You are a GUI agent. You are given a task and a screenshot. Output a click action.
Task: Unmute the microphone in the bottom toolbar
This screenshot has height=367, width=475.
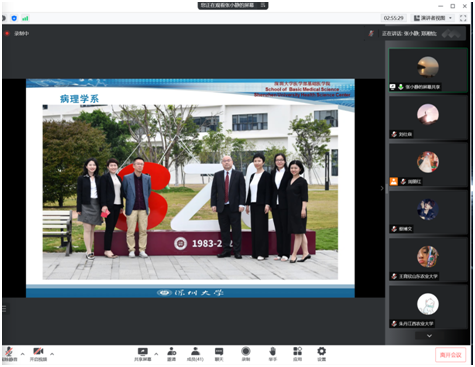coord(9,354)
